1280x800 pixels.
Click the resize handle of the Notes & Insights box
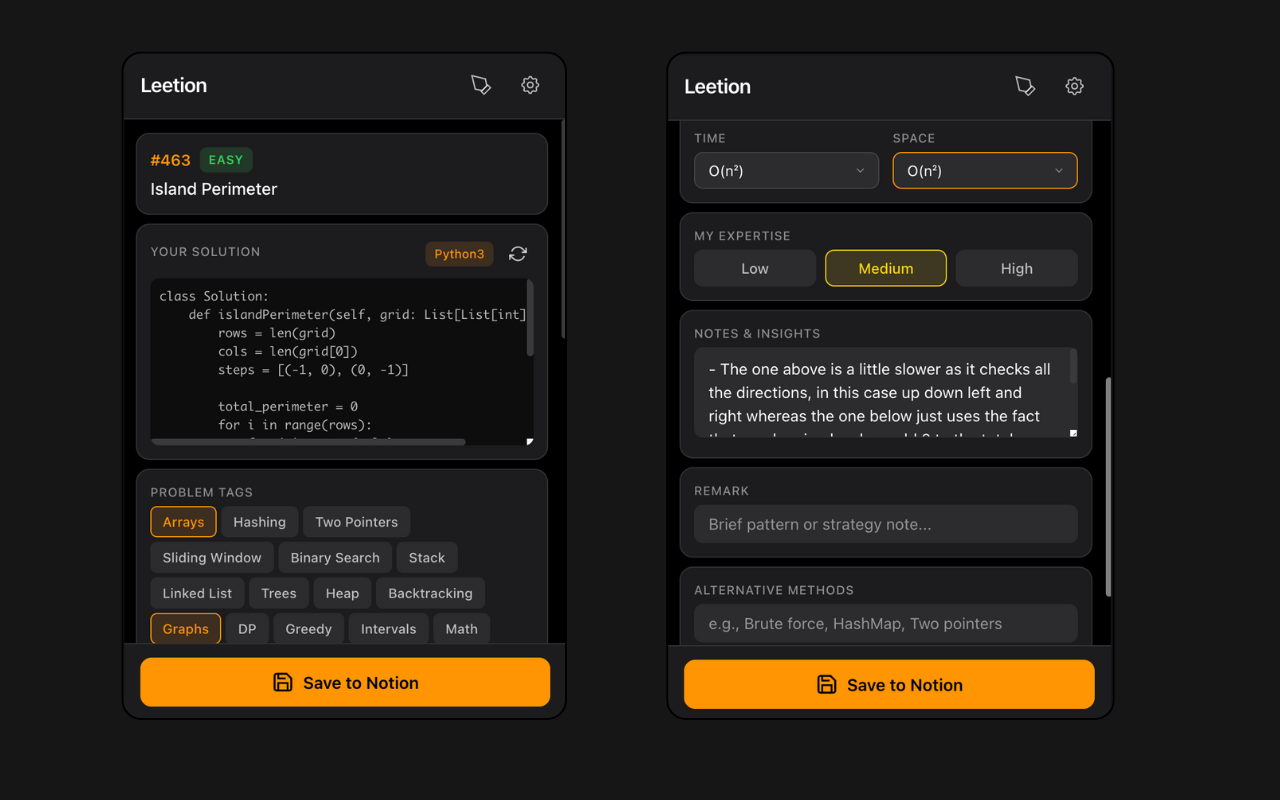(1073, 433)
